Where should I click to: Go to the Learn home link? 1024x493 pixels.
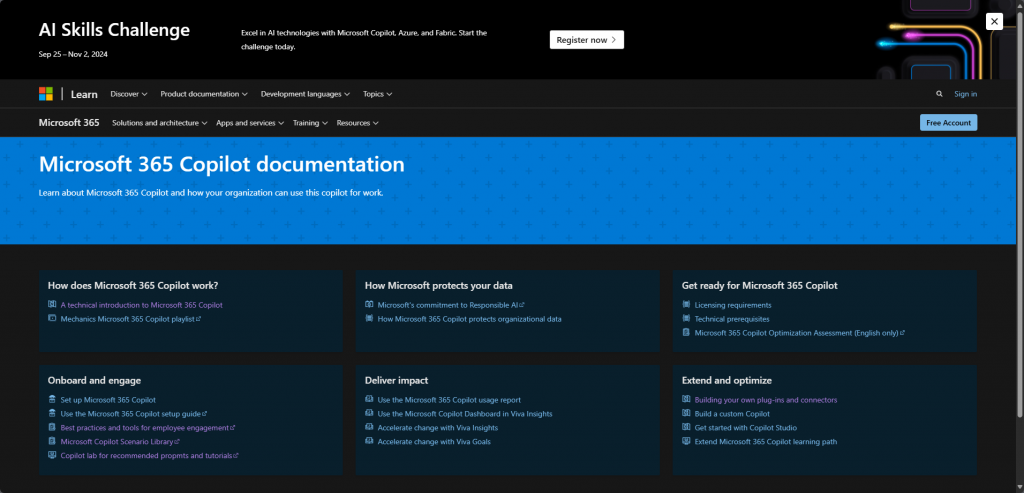click(x=84, y=95)
